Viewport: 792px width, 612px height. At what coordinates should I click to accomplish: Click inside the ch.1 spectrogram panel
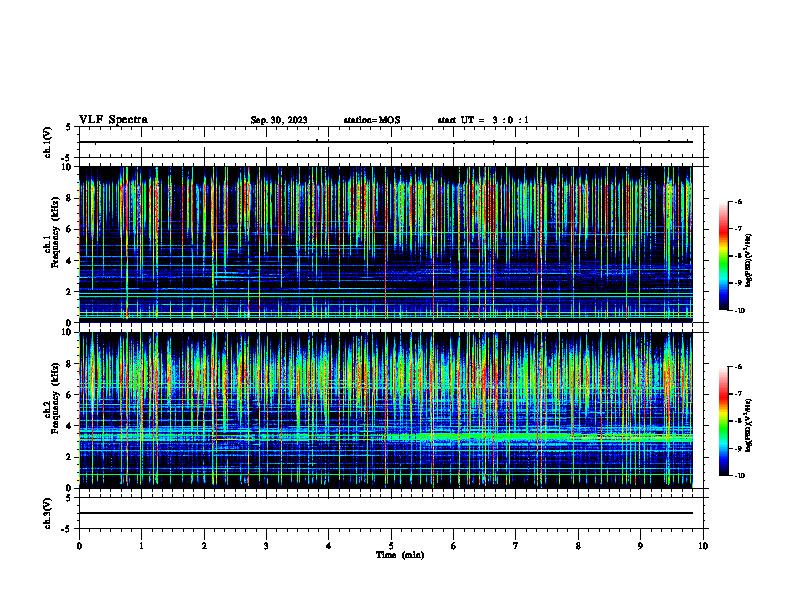click(386, 244)
